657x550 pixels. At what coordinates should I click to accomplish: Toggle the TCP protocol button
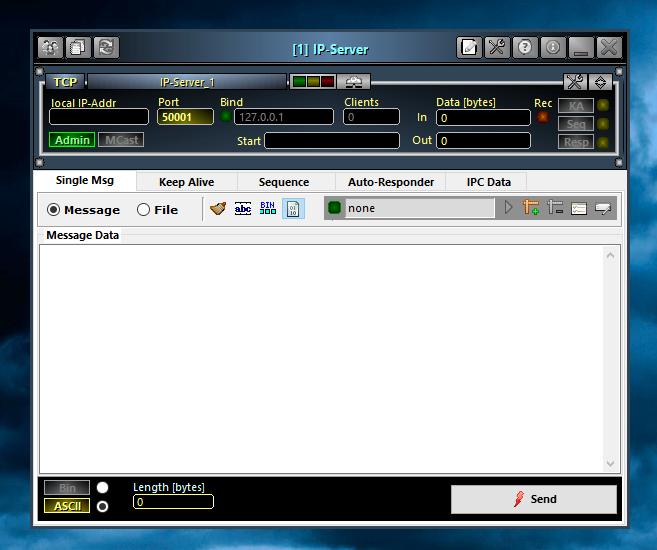[65, 82]
